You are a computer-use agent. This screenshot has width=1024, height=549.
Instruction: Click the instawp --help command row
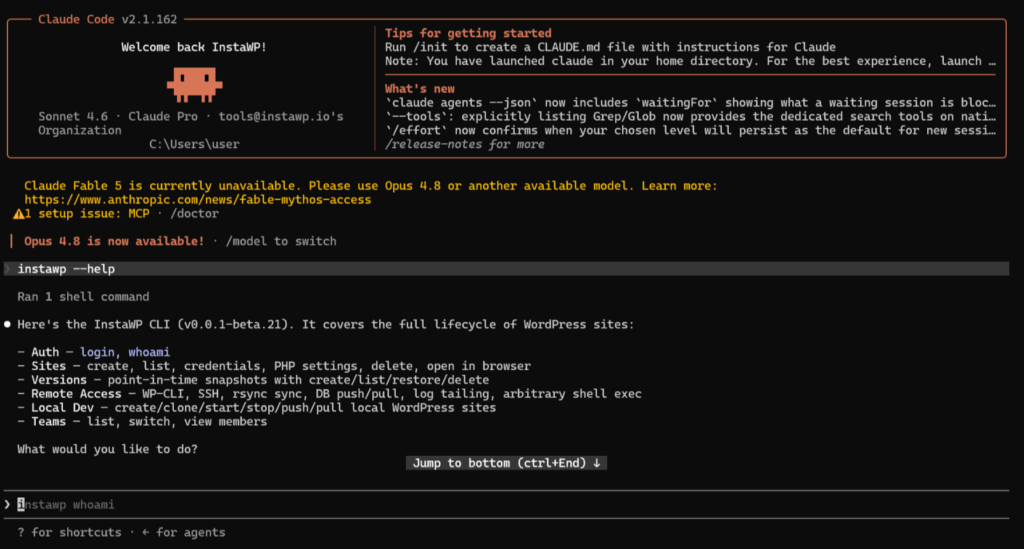pos(507,269)
